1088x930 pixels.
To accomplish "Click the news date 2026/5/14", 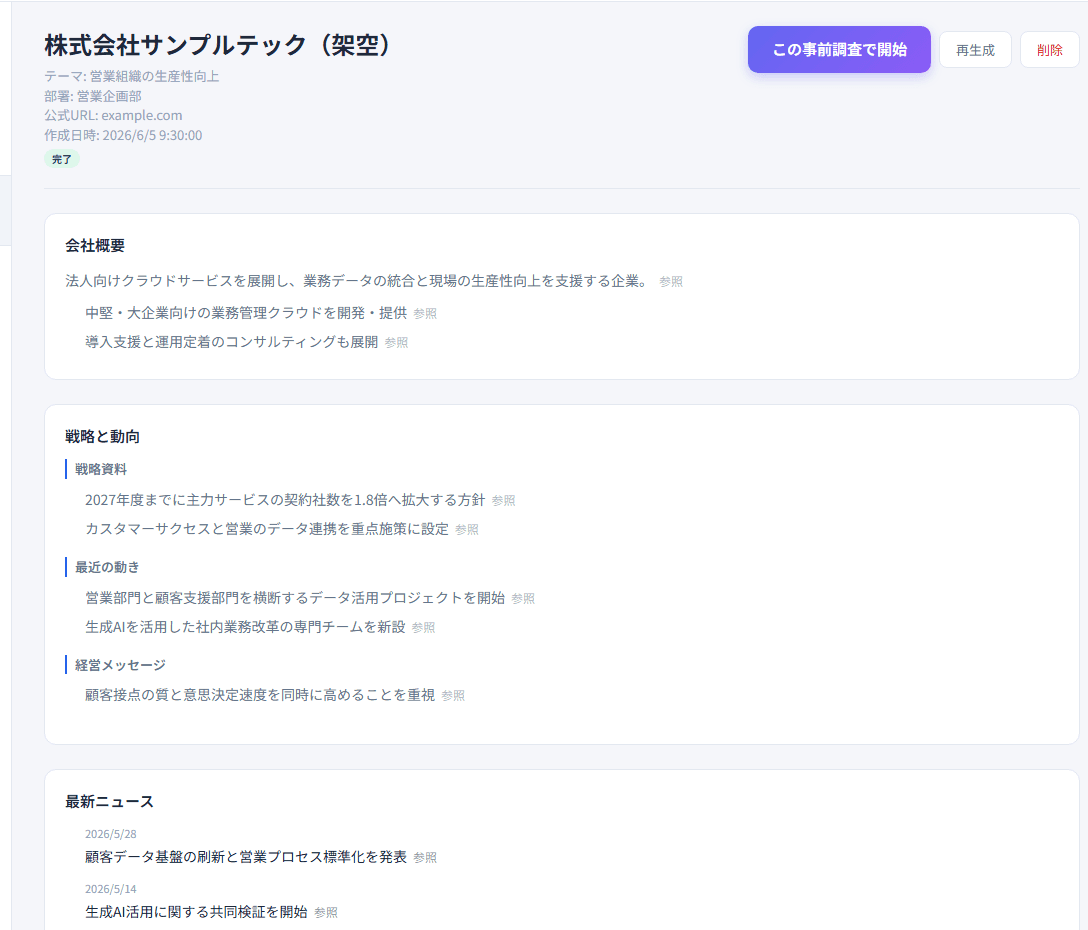I will [x=111, y=889].
